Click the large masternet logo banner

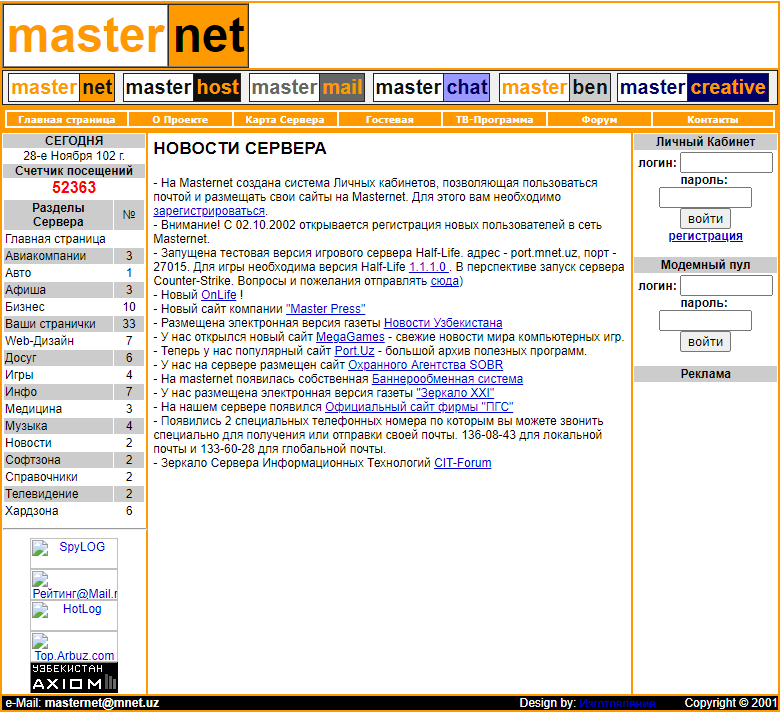tap(126, 36)
